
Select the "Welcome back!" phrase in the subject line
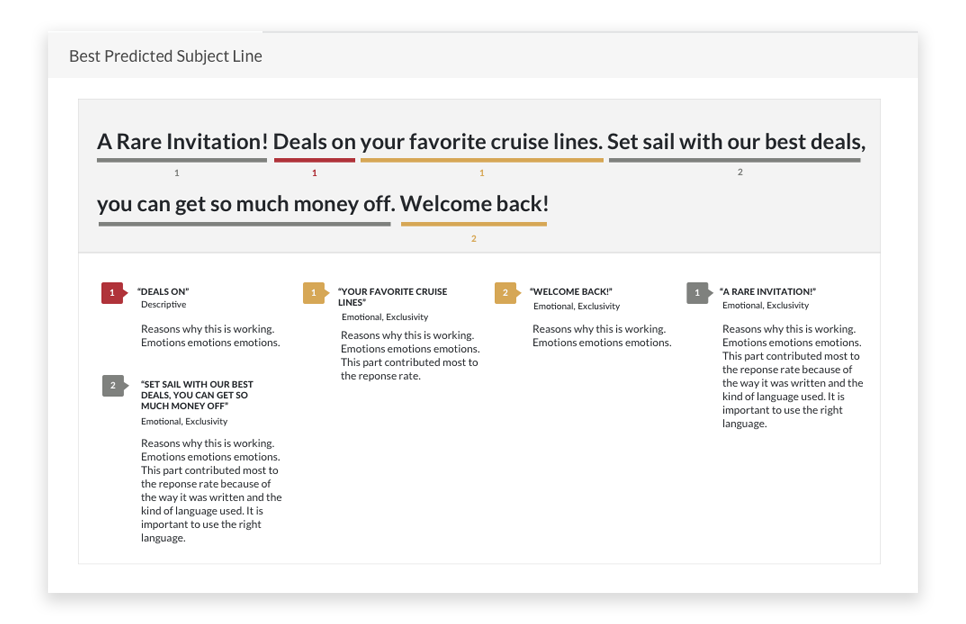474,203
